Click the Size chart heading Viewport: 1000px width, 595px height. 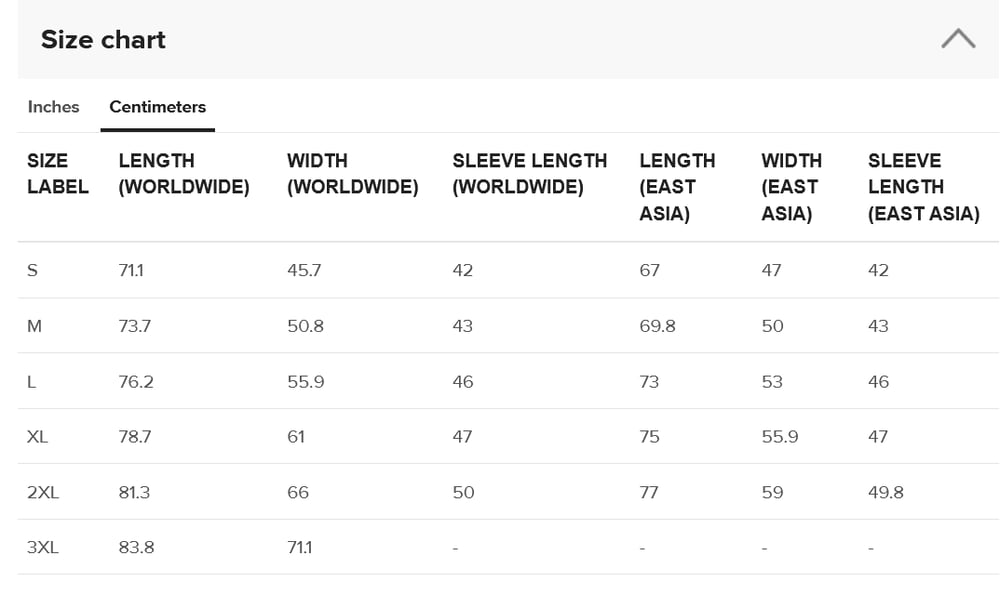tap(103, 40)
